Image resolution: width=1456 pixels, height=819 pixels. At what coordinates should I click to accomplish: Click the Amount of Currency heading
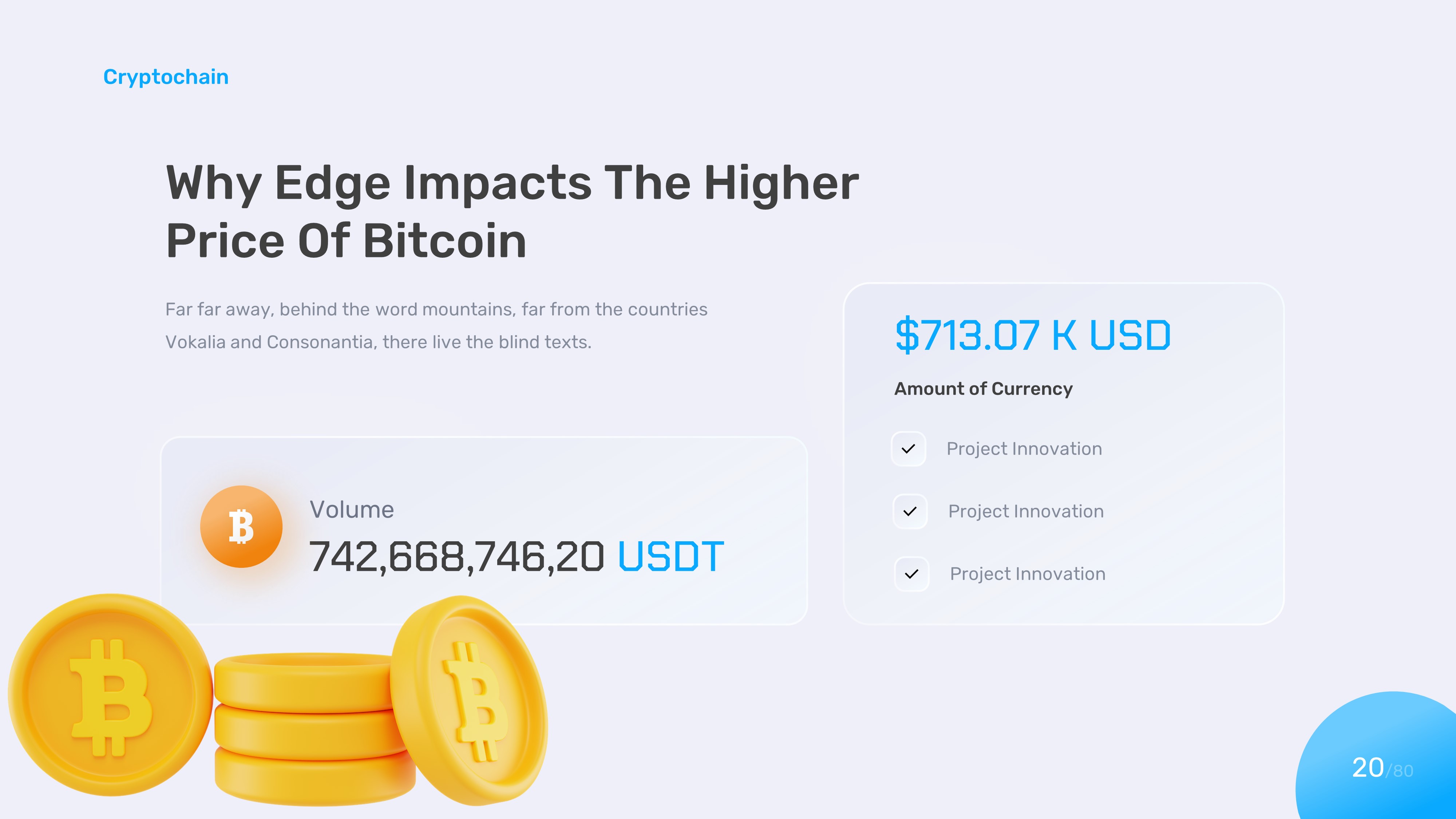click(x=983, y=389)
